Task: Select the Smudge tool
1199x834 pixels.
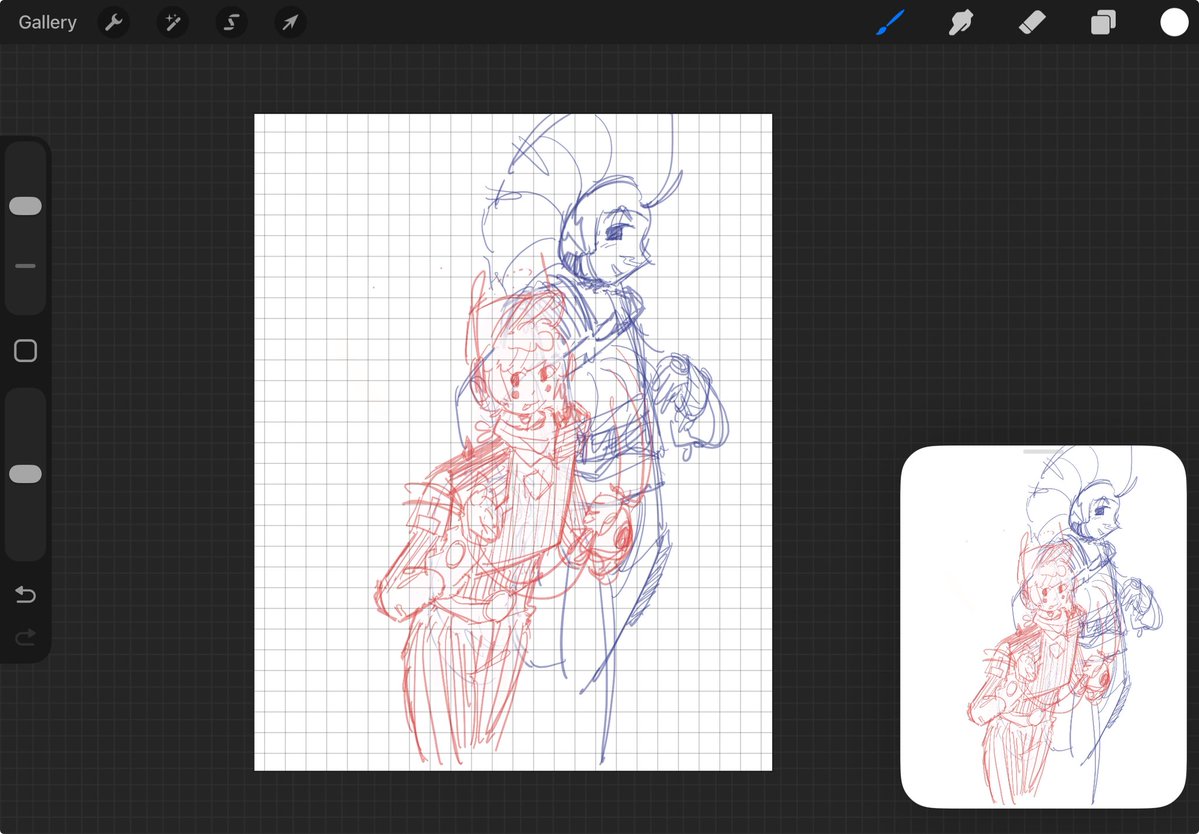Action: (x=960, y=22)
